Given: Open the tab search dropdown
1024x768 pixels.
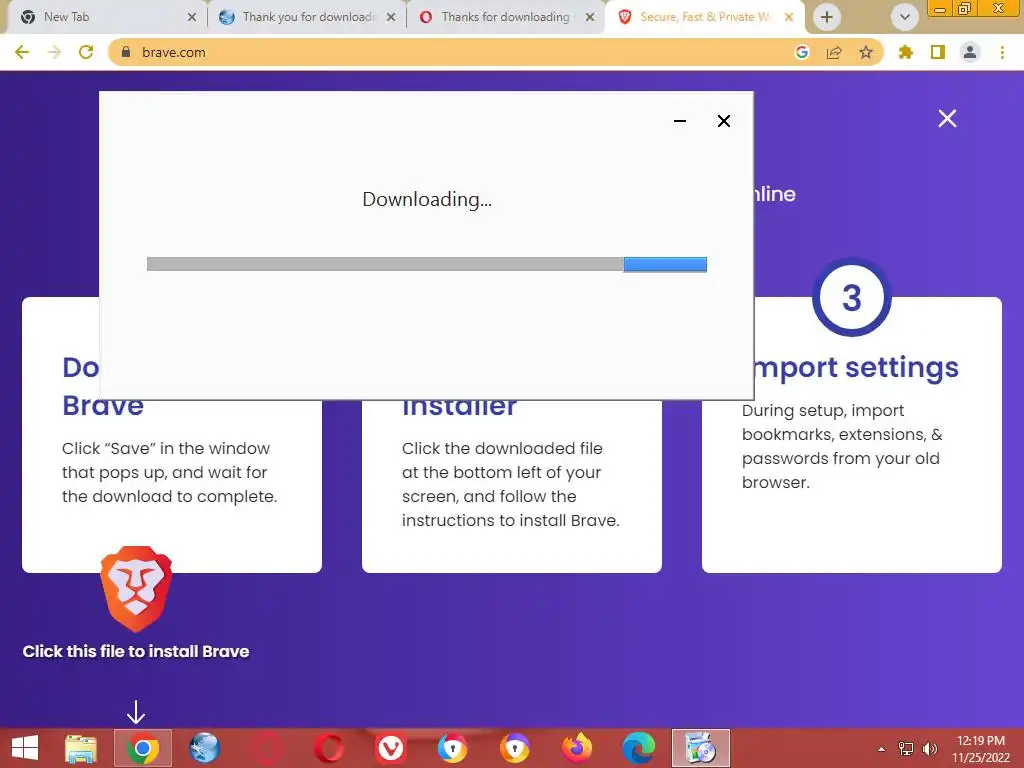Looking at the screenshot, I should [x=904, y=17].
